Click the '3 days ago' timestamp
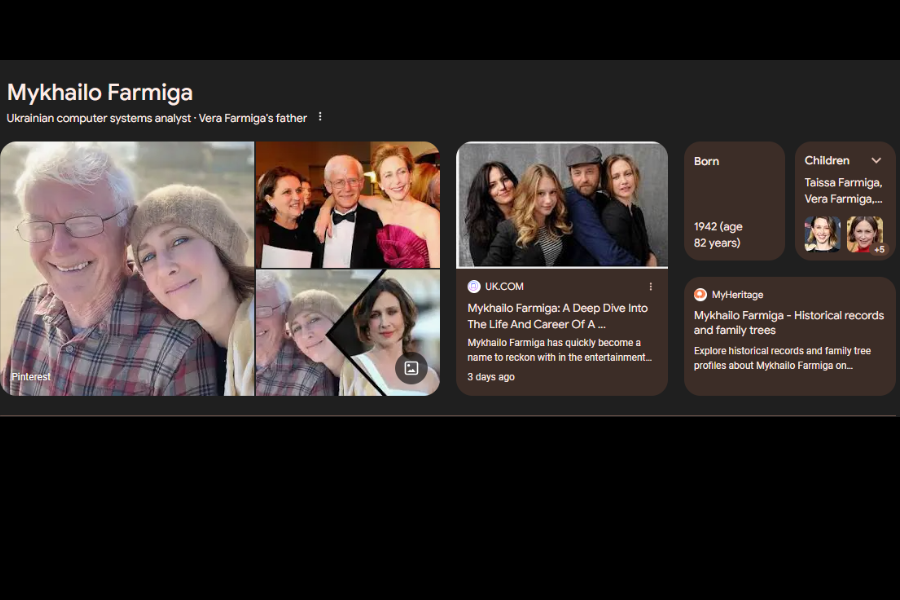This screenshot has height=600, width=900. coord(491,377)
